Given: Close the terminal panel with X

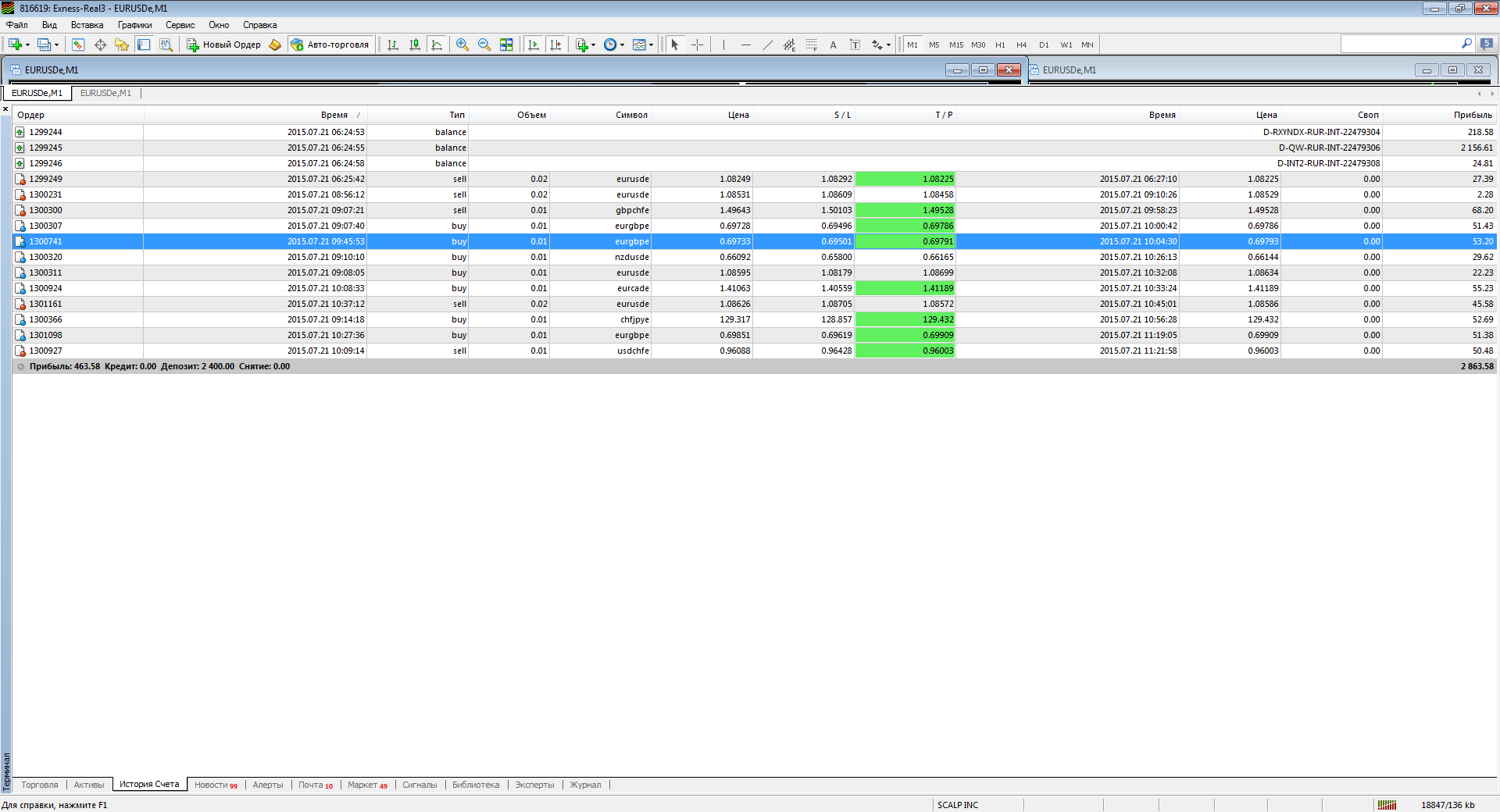Looking at the screenshot, I should 5,109.
